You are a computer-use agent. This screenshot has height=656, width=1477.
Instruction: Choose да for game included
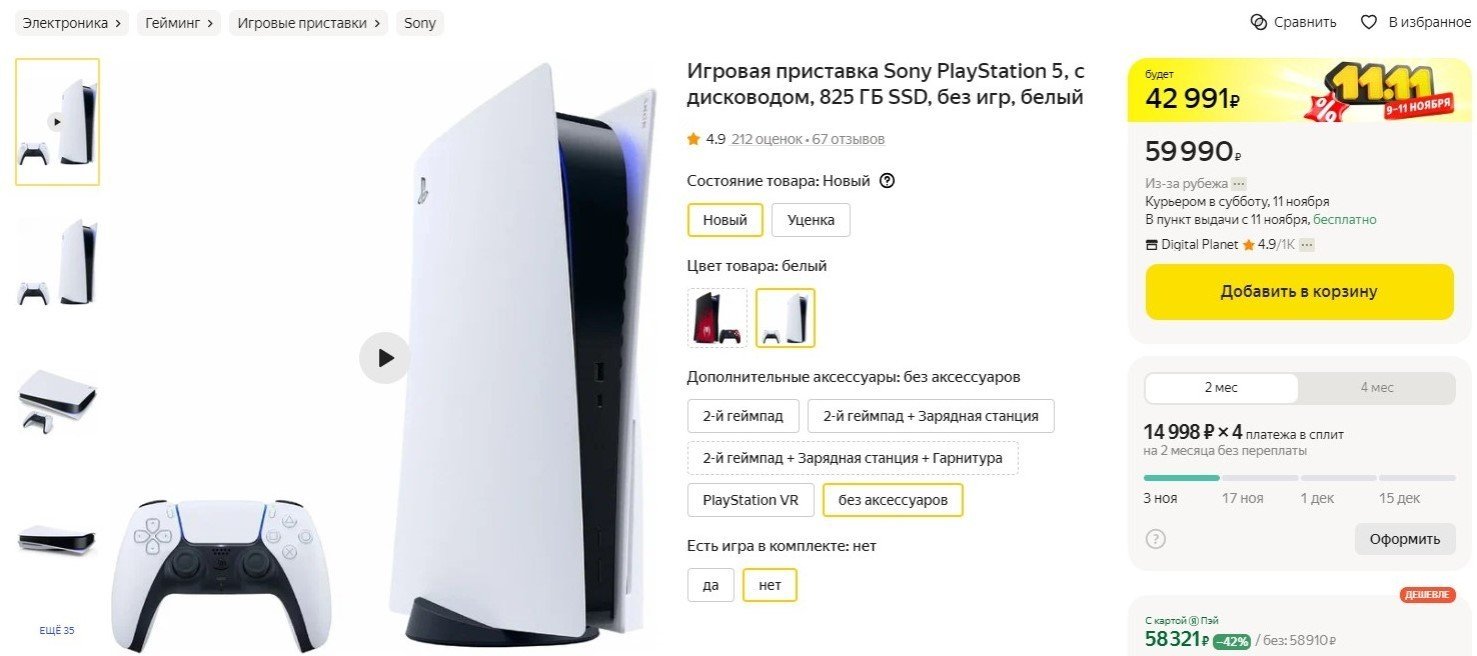(x=711, y=584)
